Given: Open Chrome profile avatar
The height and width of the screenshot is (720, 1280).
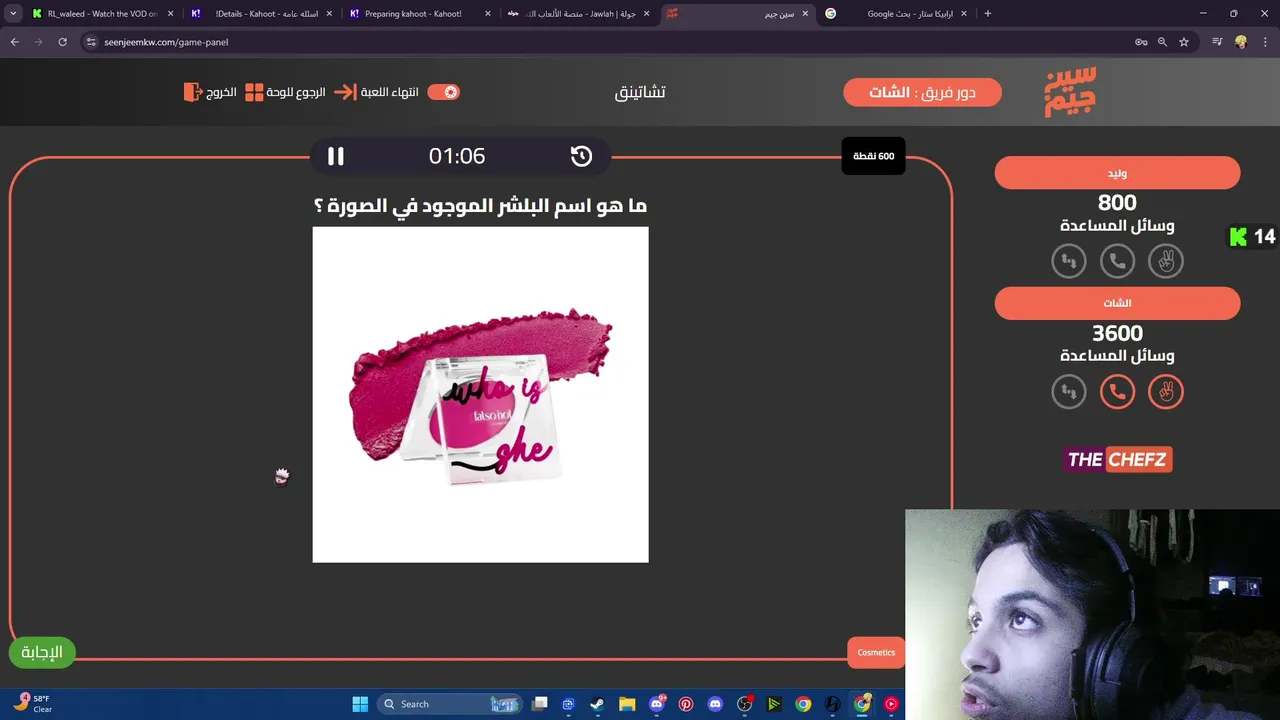Looking at the screenshot, I should coord(1241,42).
